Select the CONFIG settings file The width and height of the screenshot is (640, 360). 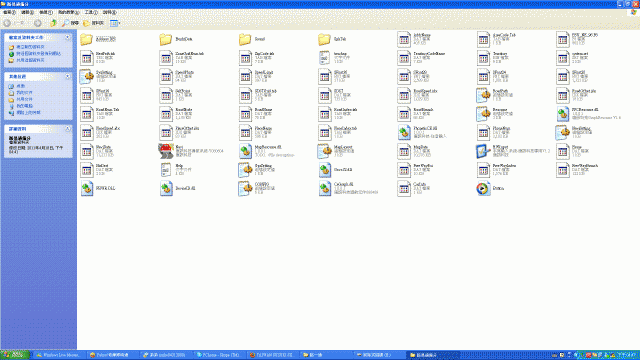(x=245, y=189)
